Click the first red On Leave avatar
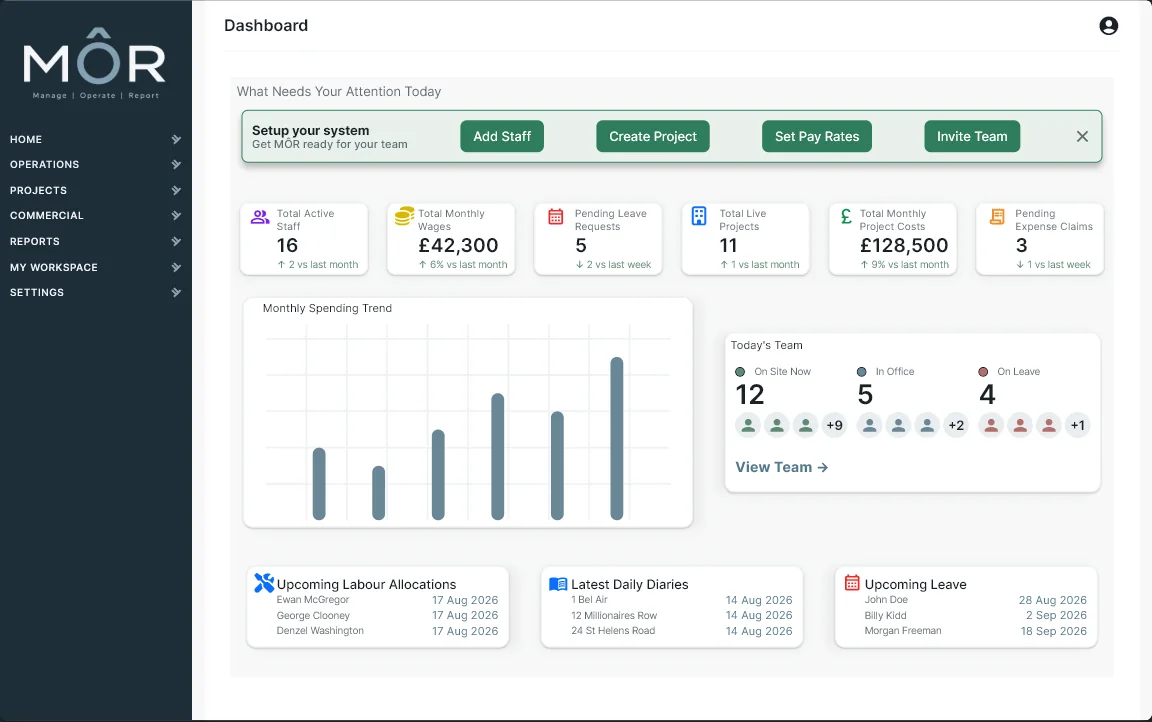The image size is (1152, 722). click(x=991, y=425)
